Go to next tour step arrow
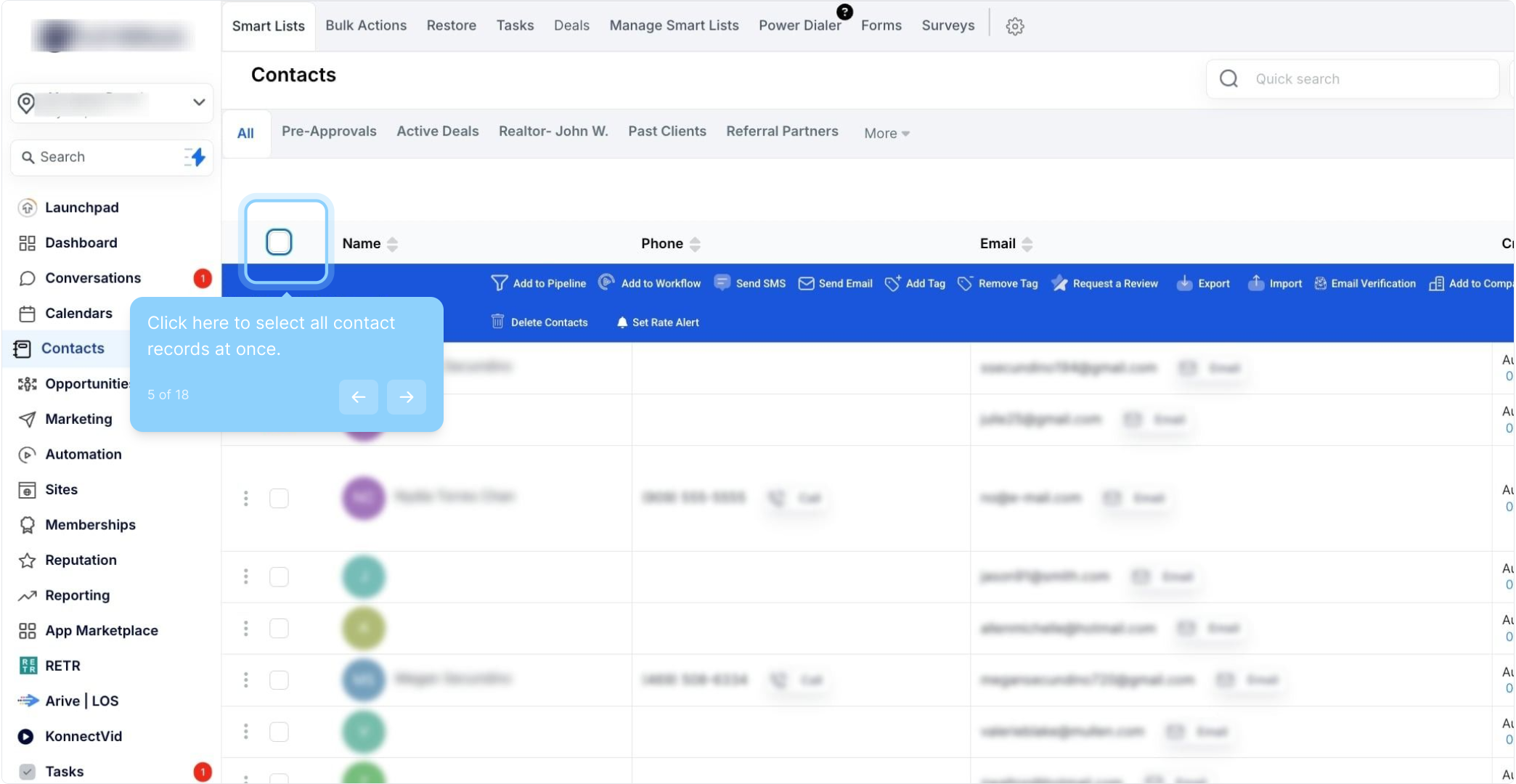This screenshot has width=1516, height=784. coord(406,396)
